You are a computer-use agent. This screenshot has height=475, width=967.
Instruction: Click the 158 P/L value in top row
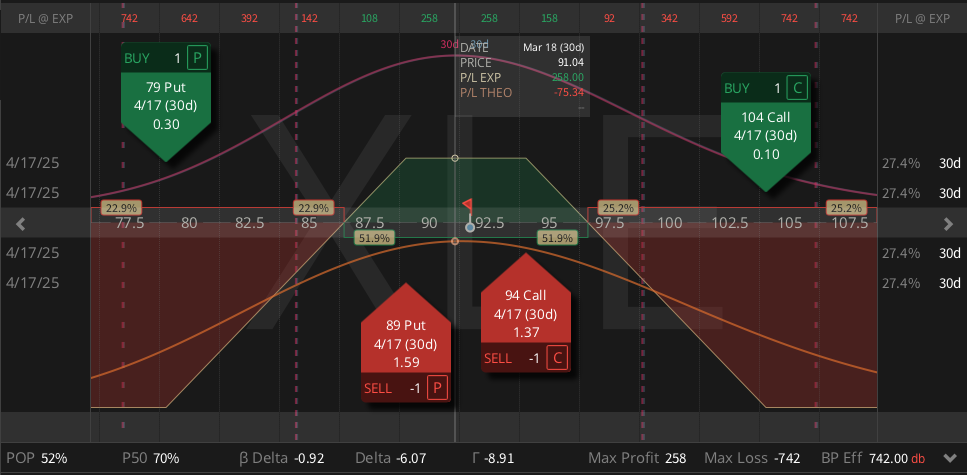(549, 19)
